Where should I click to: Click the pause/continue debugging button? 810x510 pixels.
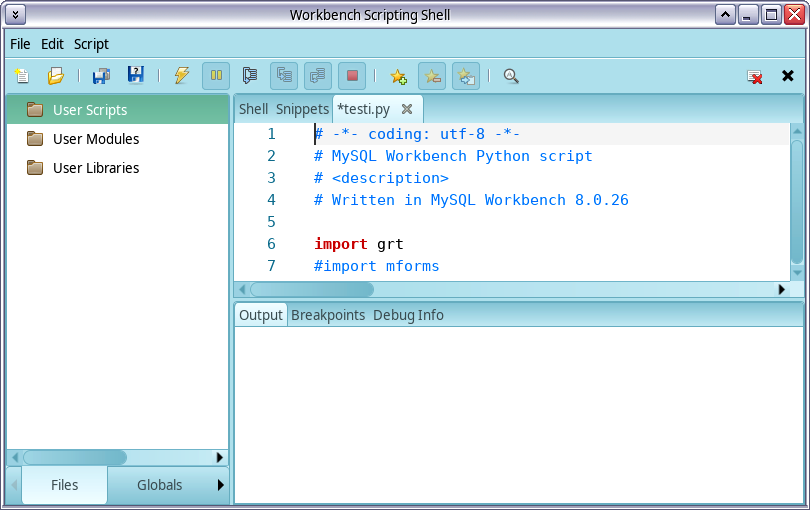(216, 76)
